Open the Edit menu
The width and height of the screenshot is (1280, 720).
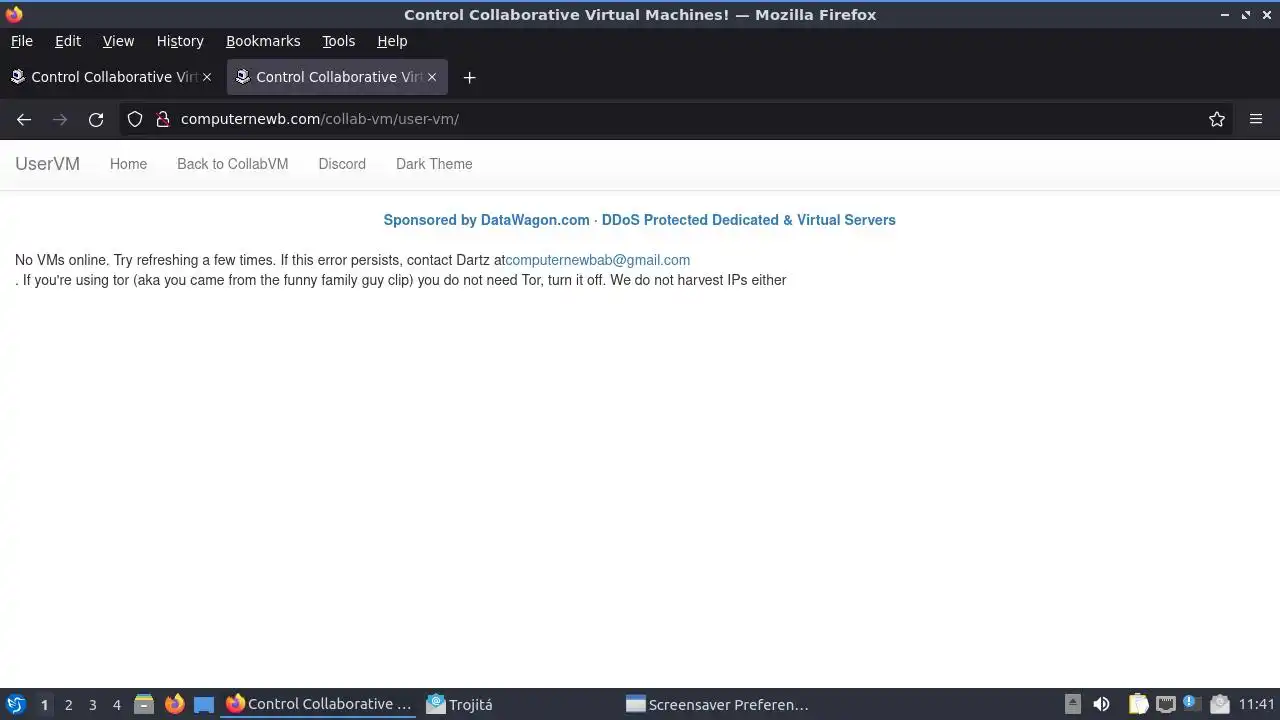(68, 41)
